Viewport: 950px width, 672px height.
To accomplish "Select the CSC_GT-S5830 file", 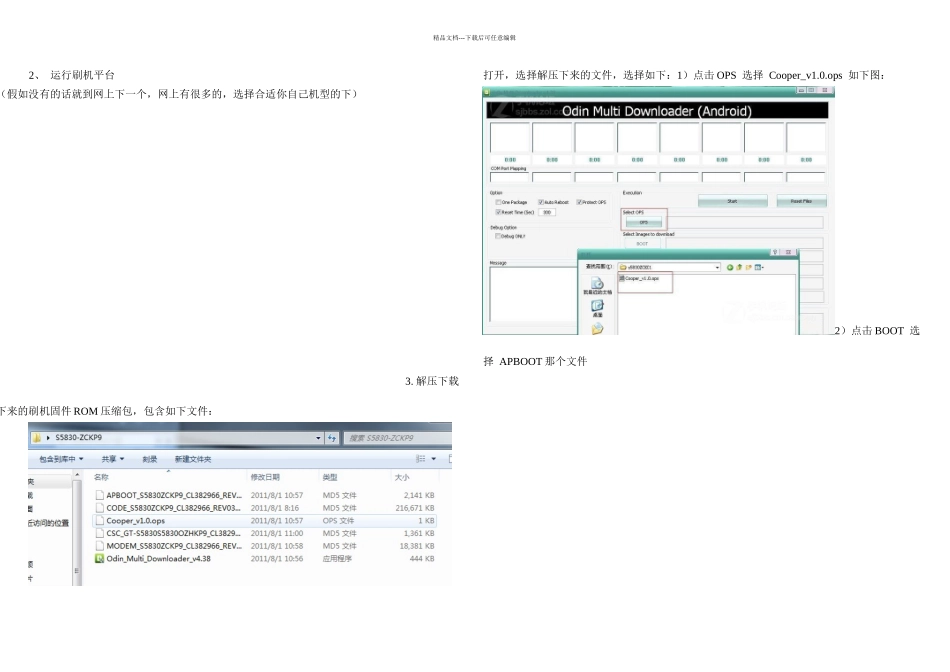I will (x=173, y=533).
